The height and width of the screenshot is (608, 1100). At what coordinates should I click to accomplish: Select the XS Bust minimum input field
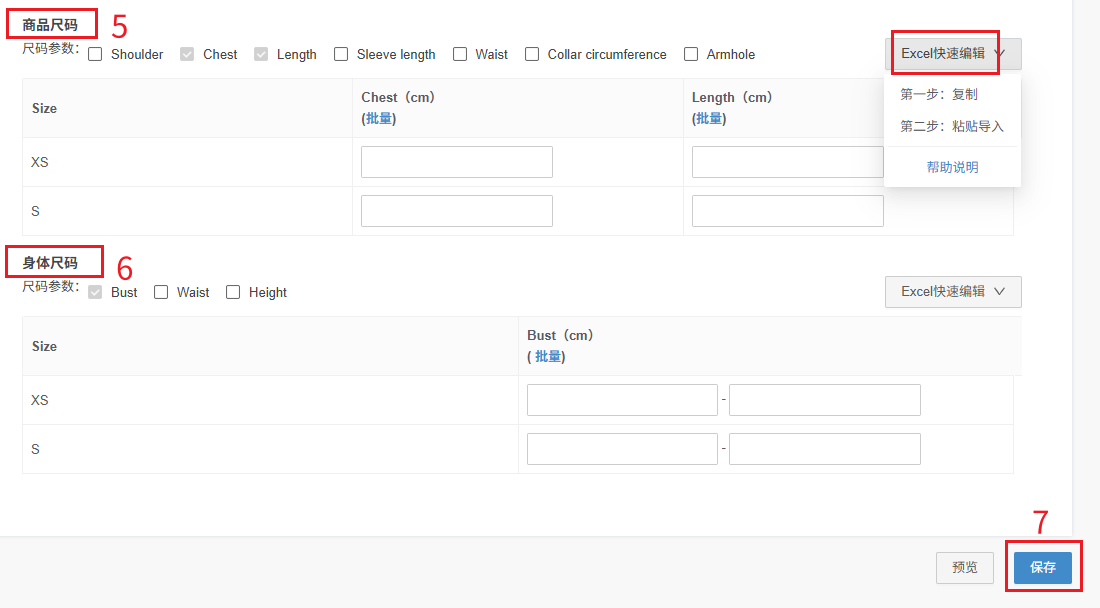coord(622,400)
